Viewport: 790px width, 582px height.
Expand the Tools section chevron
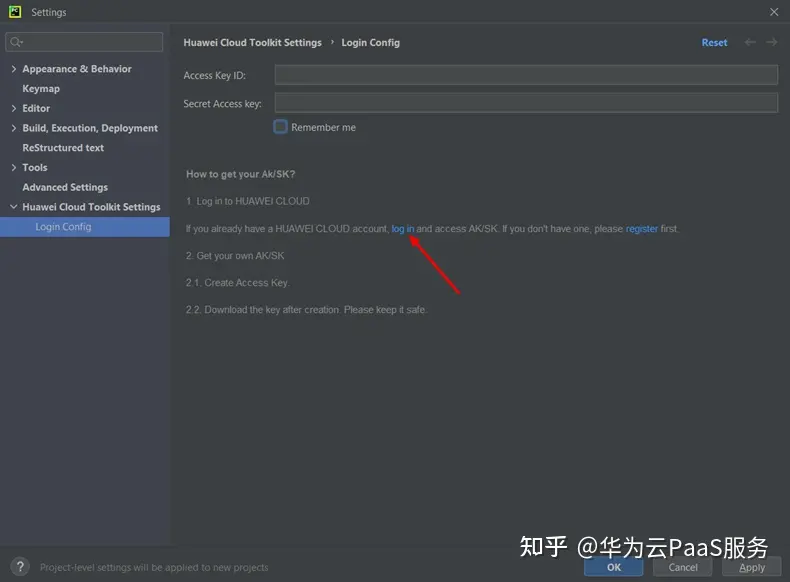(x=14, y=167)
